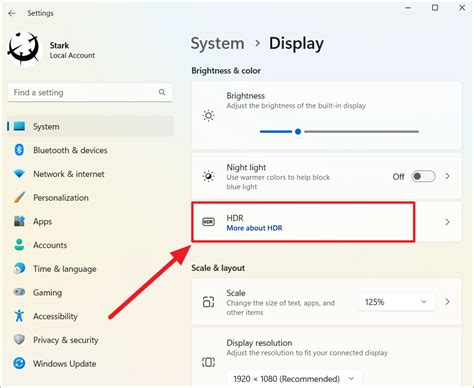Click the Personalization paintbrush icon
Screen dimensions: 474x388
click(x=19, y=197)
